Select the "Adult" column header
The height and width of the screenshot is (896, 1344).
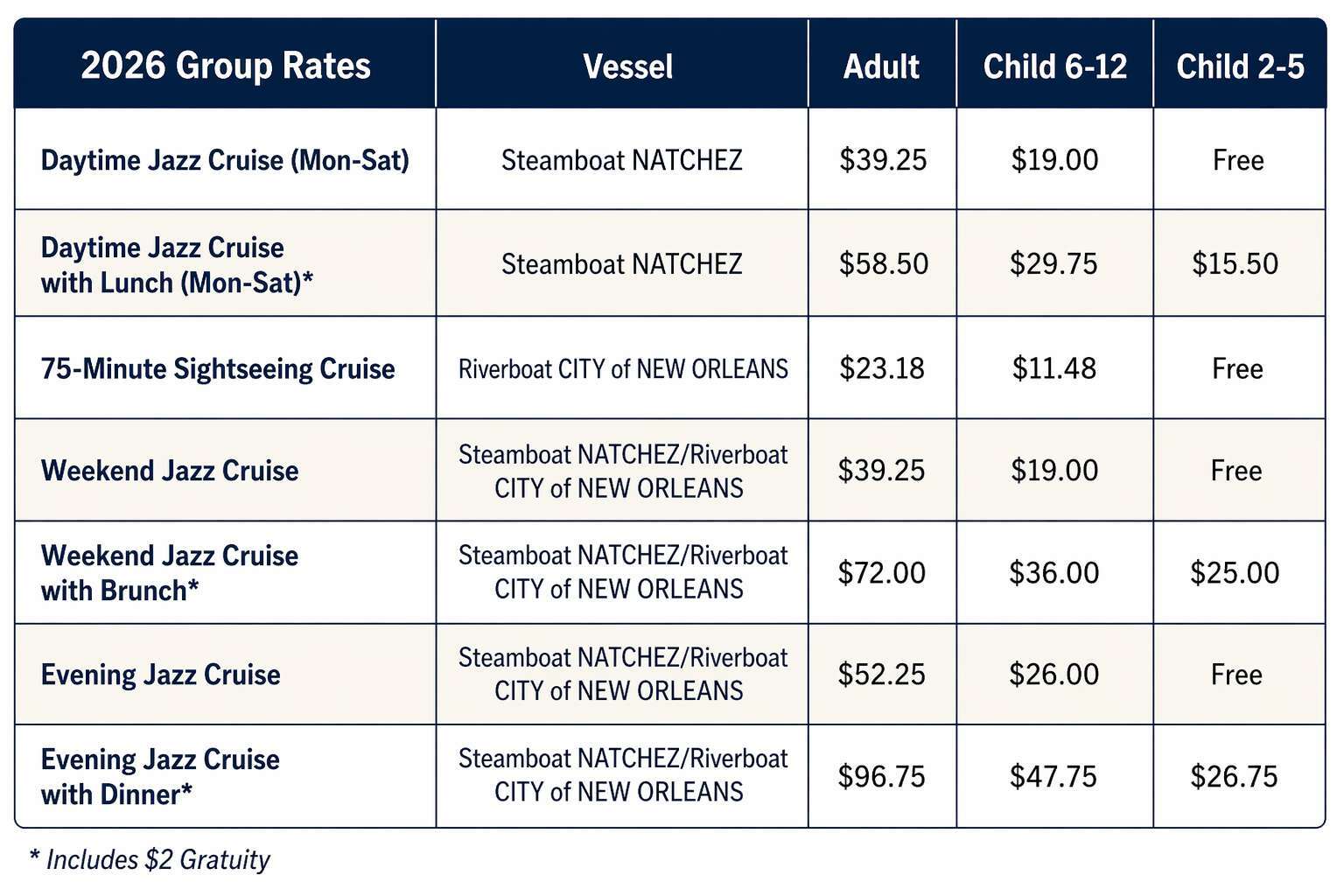tap(881, 66)
